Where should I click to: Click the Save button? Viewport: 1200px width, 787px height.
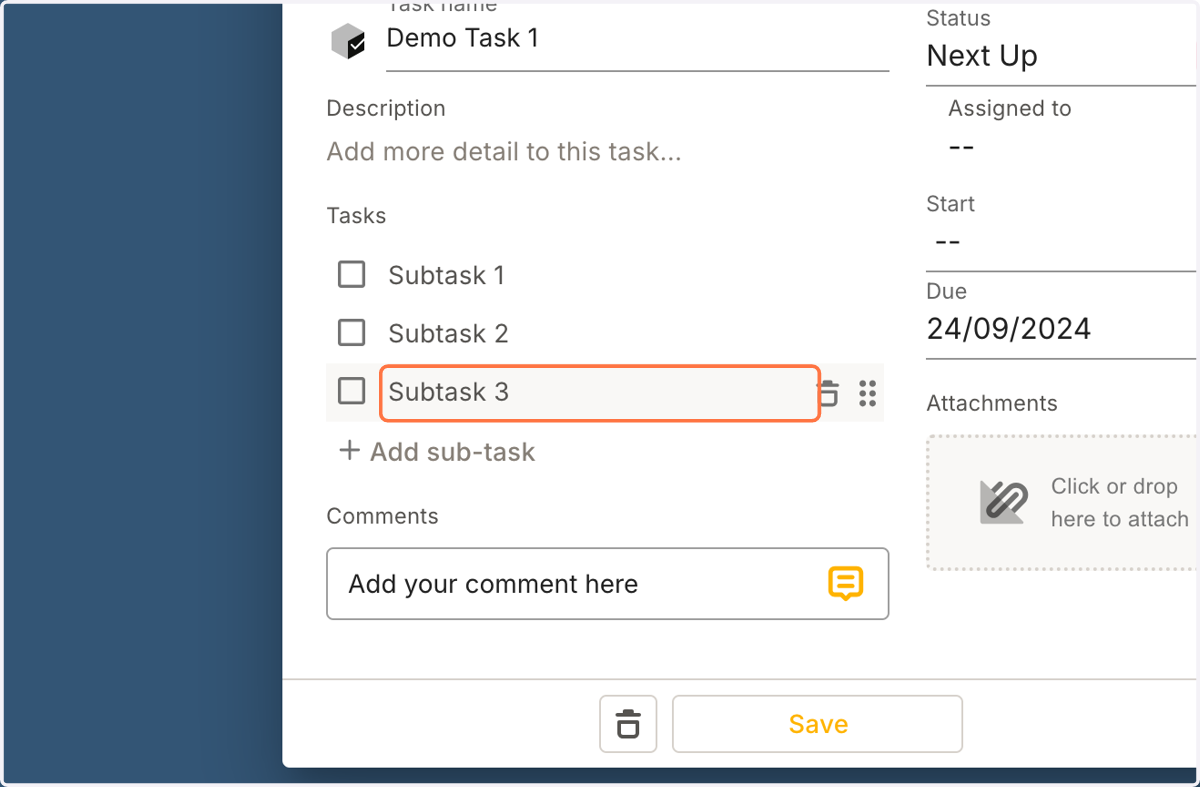817,724
